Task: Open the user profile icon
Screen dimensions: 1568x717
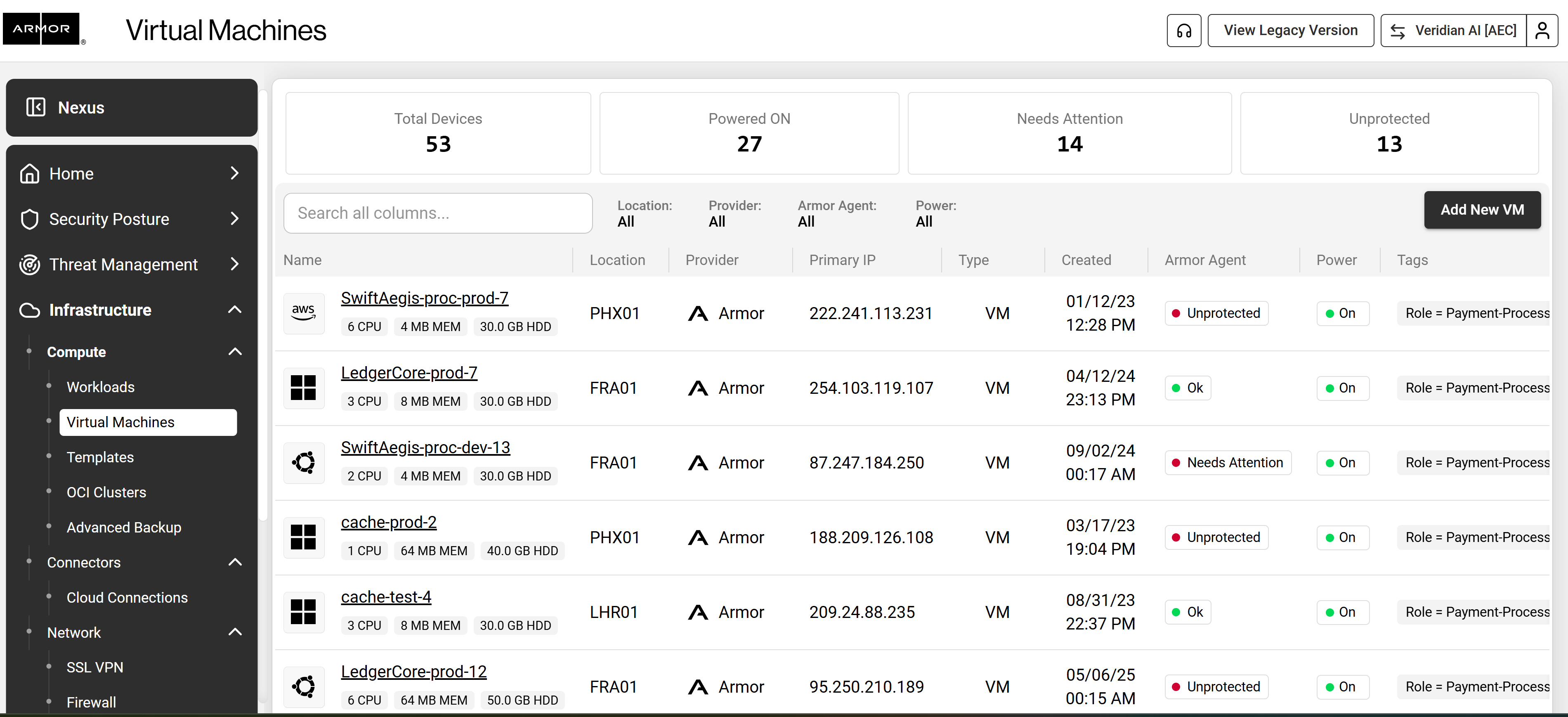Action: pos(1542,31)
